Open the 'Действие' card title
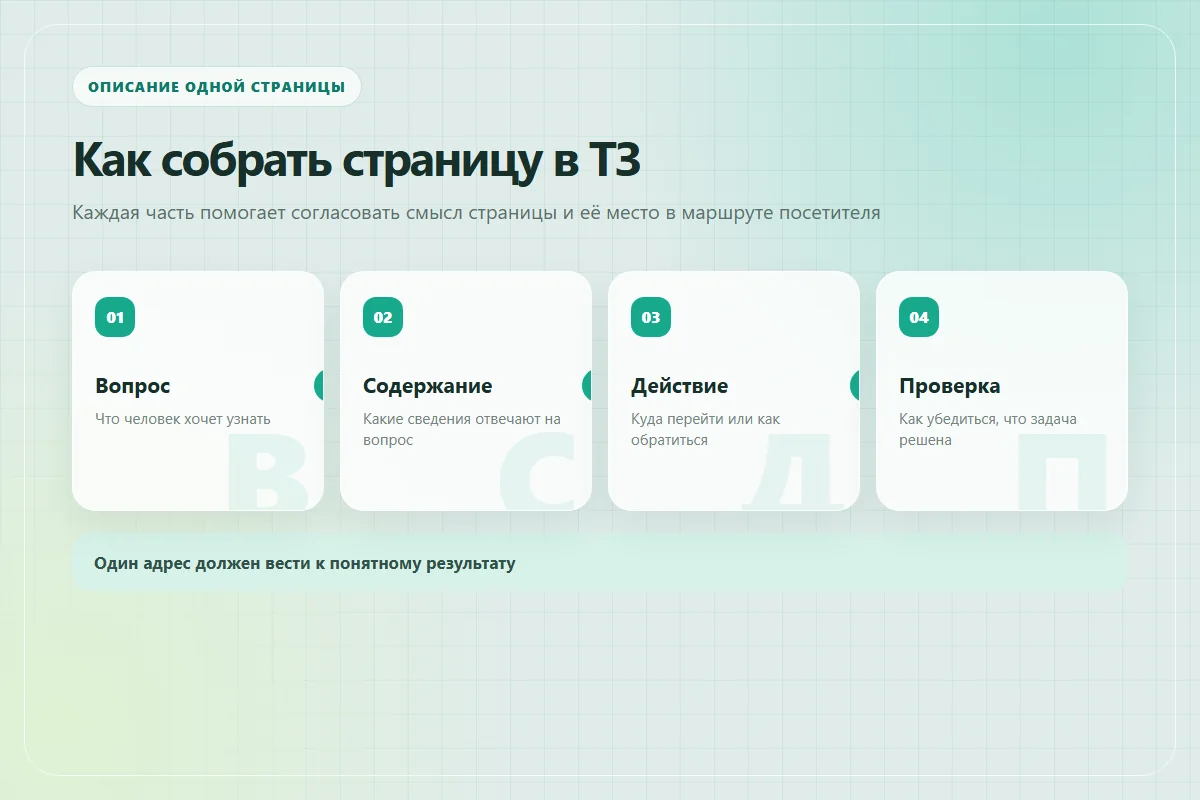 coord(680,386)
